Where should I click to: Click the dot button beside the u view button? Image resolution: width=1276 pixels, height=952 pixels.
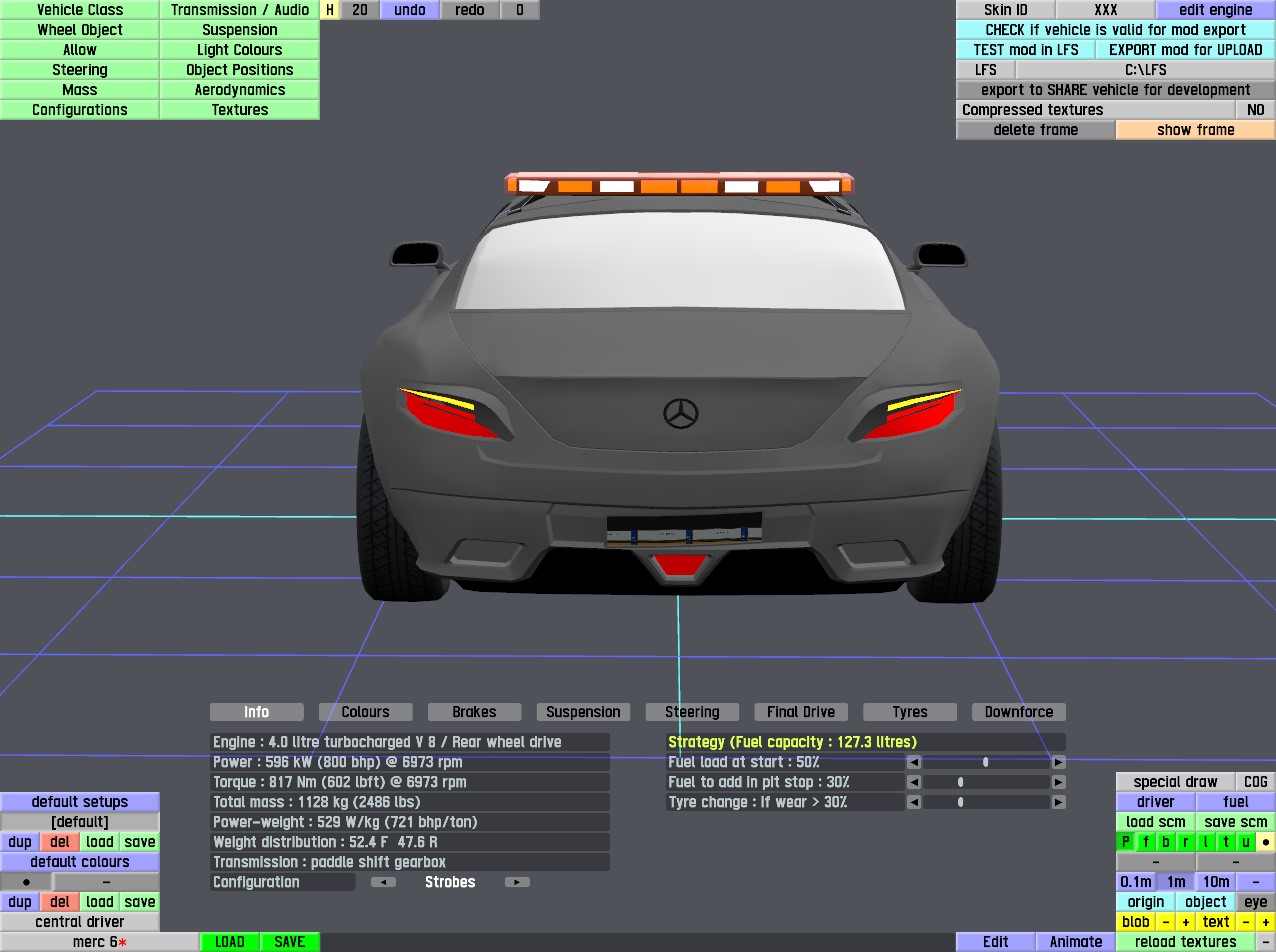pyautogui.click(x=1266, y=842)
